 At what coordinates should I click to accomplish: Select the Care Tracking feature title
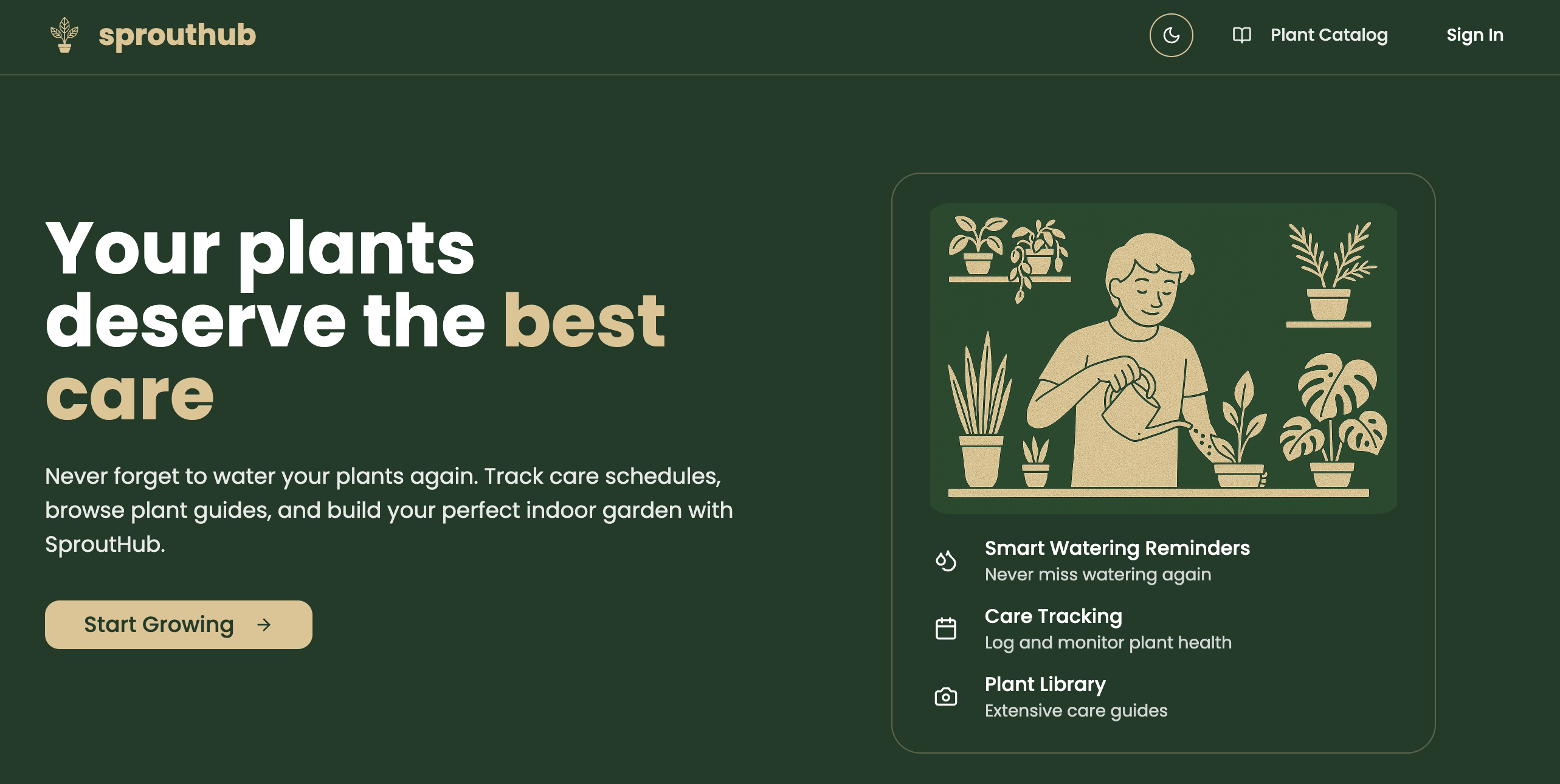(x=1053, y=616)
